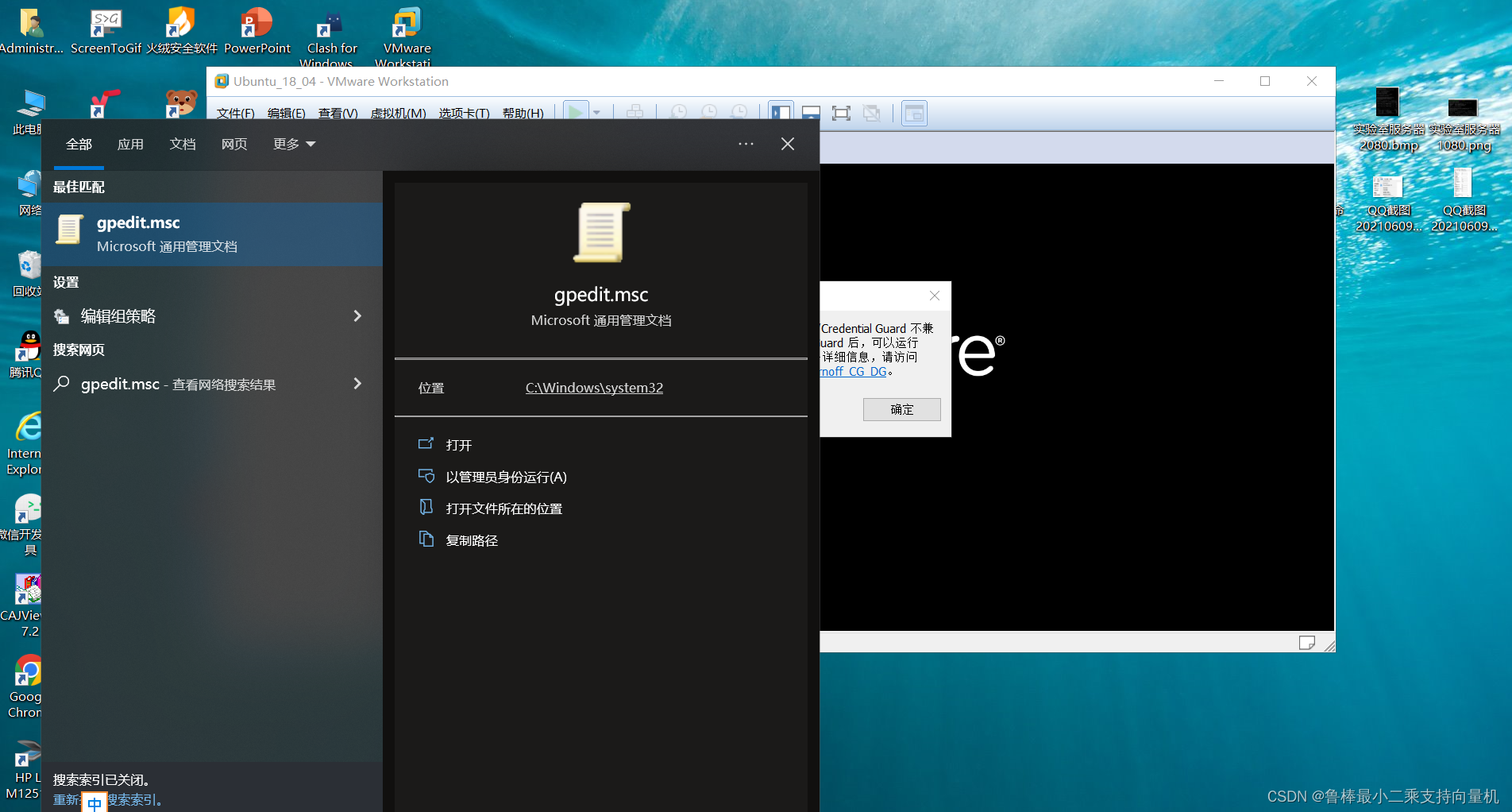Click 中 input method indicator
1512x812 pixels.
click(94, 803)
